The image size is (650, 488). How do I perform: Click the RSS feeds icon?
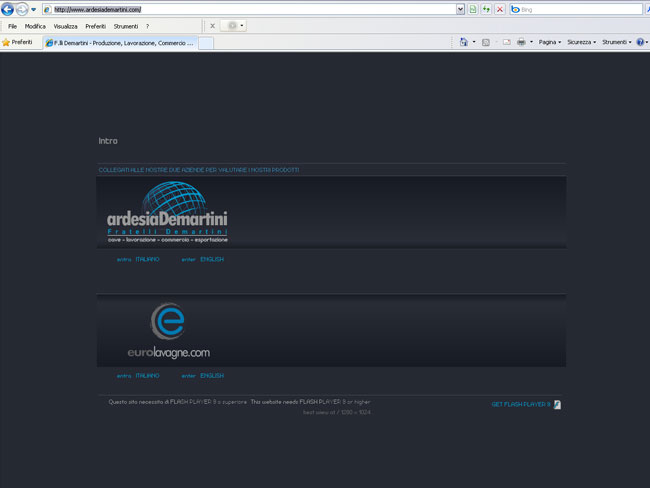(x=486, y=42)
